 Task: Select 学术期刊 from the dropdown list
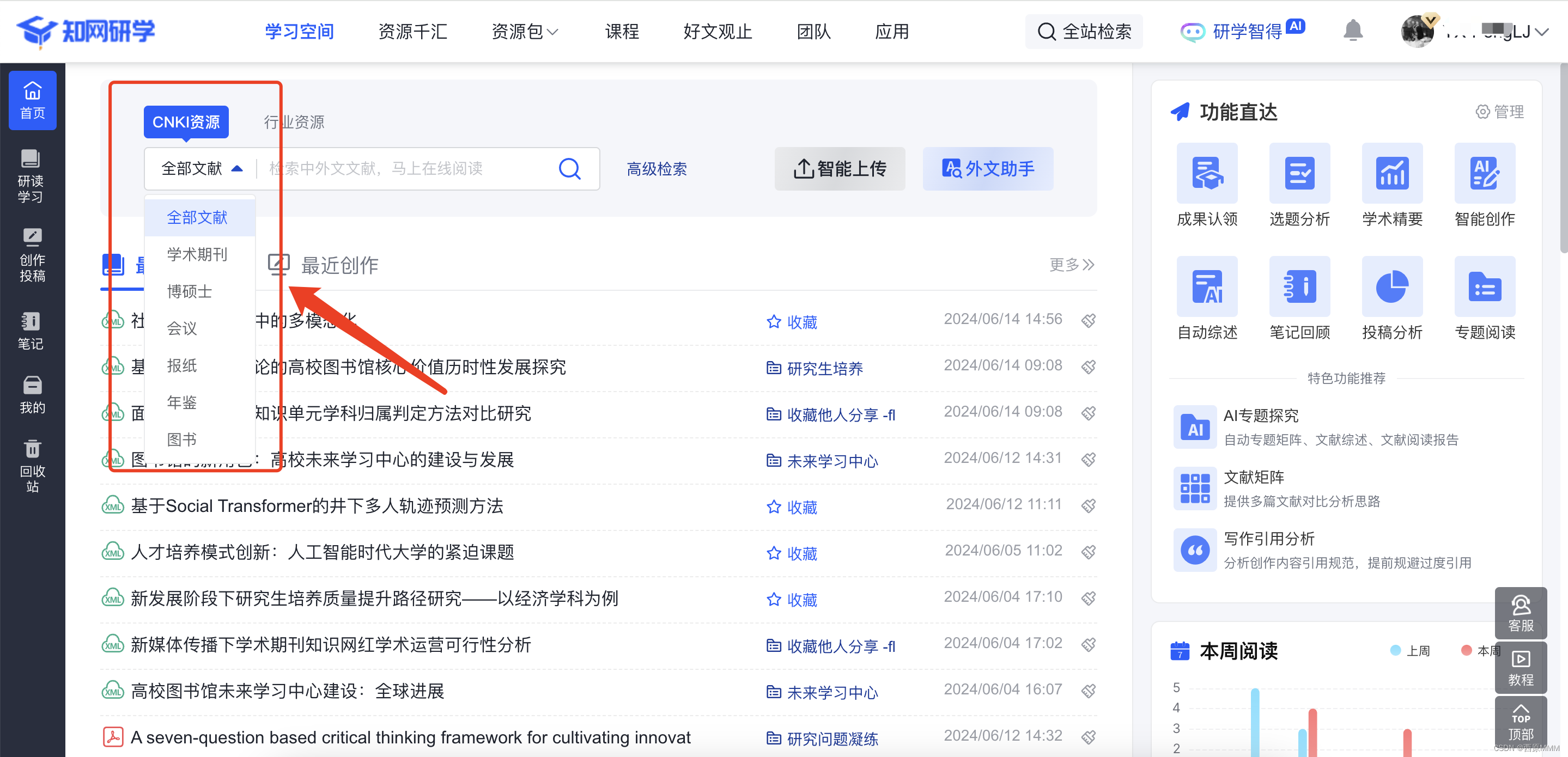pos(197,254)
